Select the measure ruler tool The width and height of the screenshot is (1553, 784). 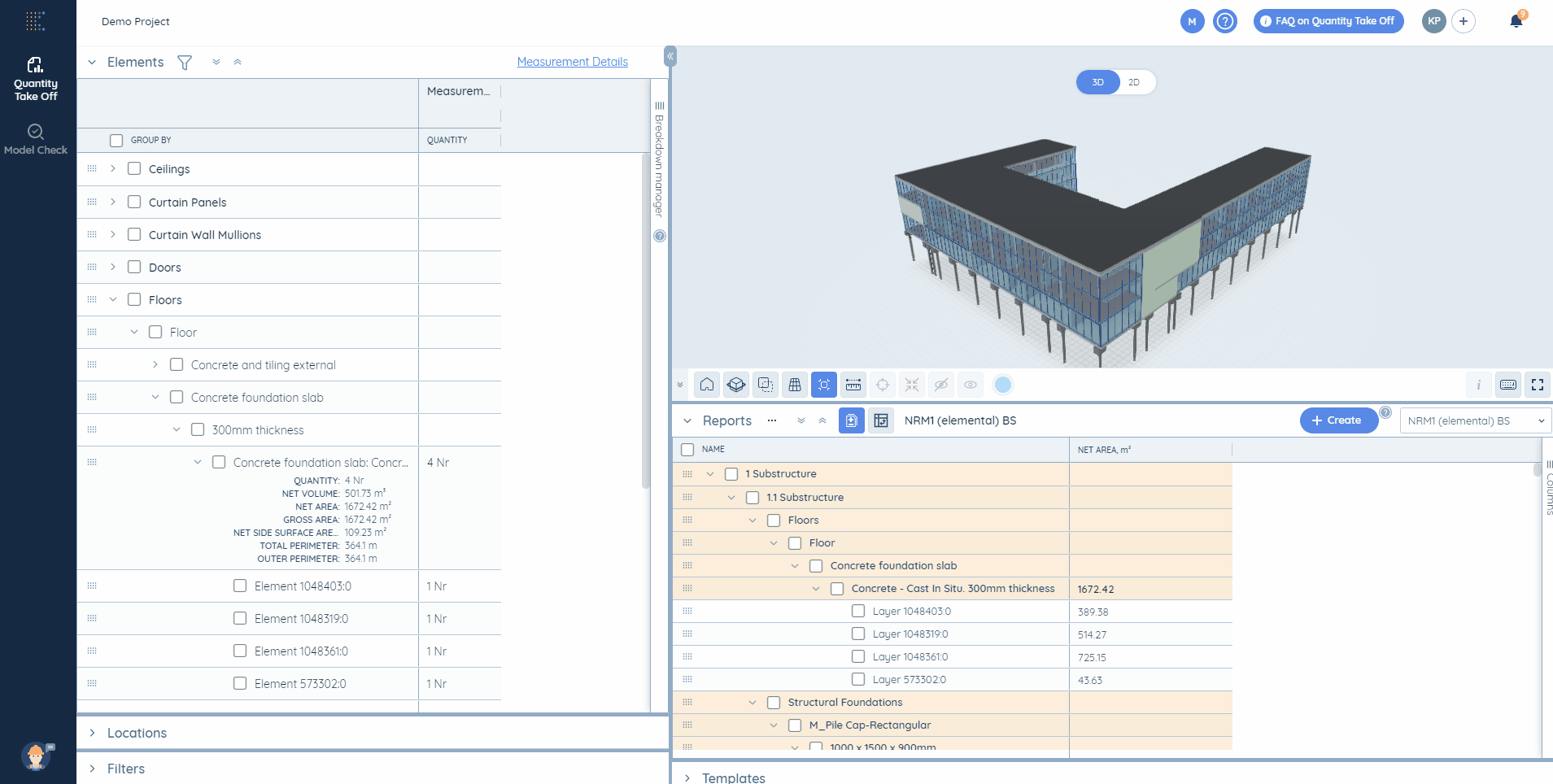853,385
